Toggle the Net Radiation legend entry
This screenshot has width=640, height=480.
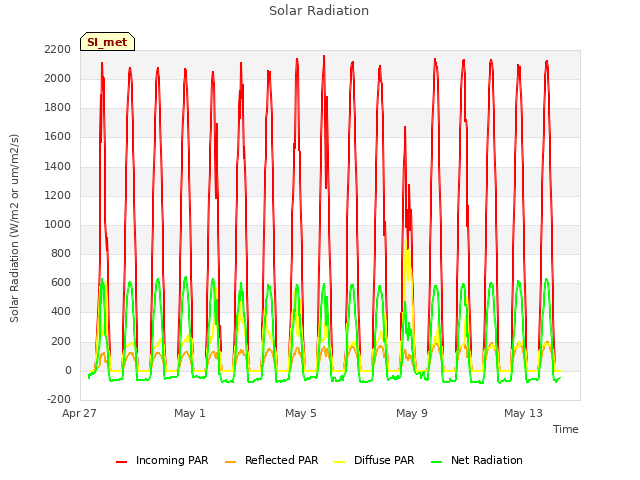coord(477,460)
